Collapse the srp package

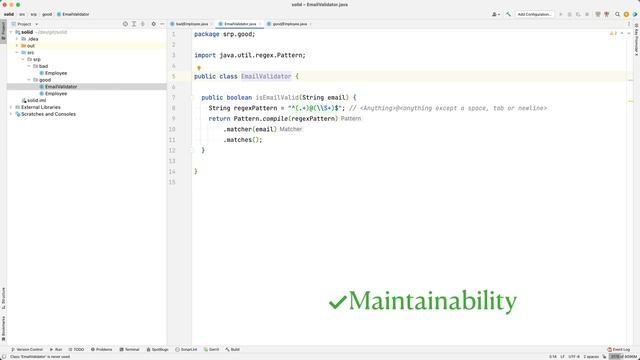(x=23, y=59)
